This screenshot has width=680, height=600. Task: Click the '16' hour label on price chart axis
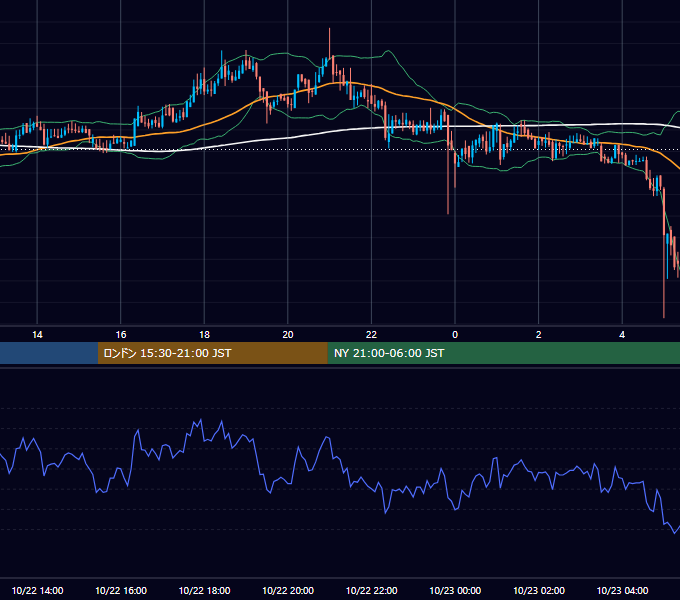pyautogui.click(x=121, y=335)
